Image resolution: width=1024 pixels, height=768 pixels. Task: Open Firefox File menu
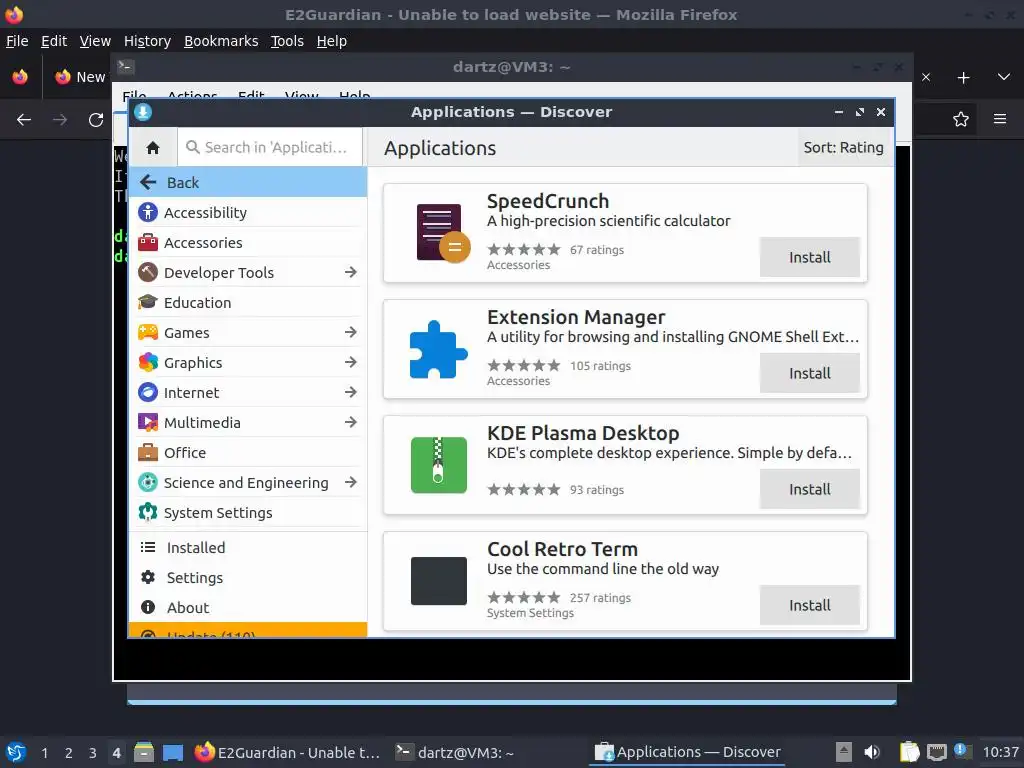[17, 41]
